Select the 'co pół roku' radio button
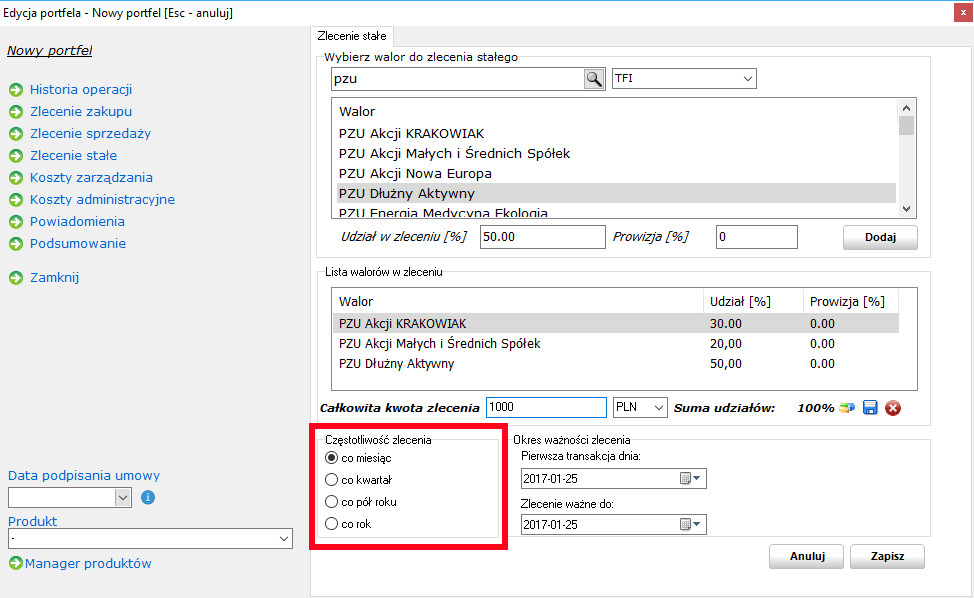This screenshot has width=974, height=598. (332, 502)
